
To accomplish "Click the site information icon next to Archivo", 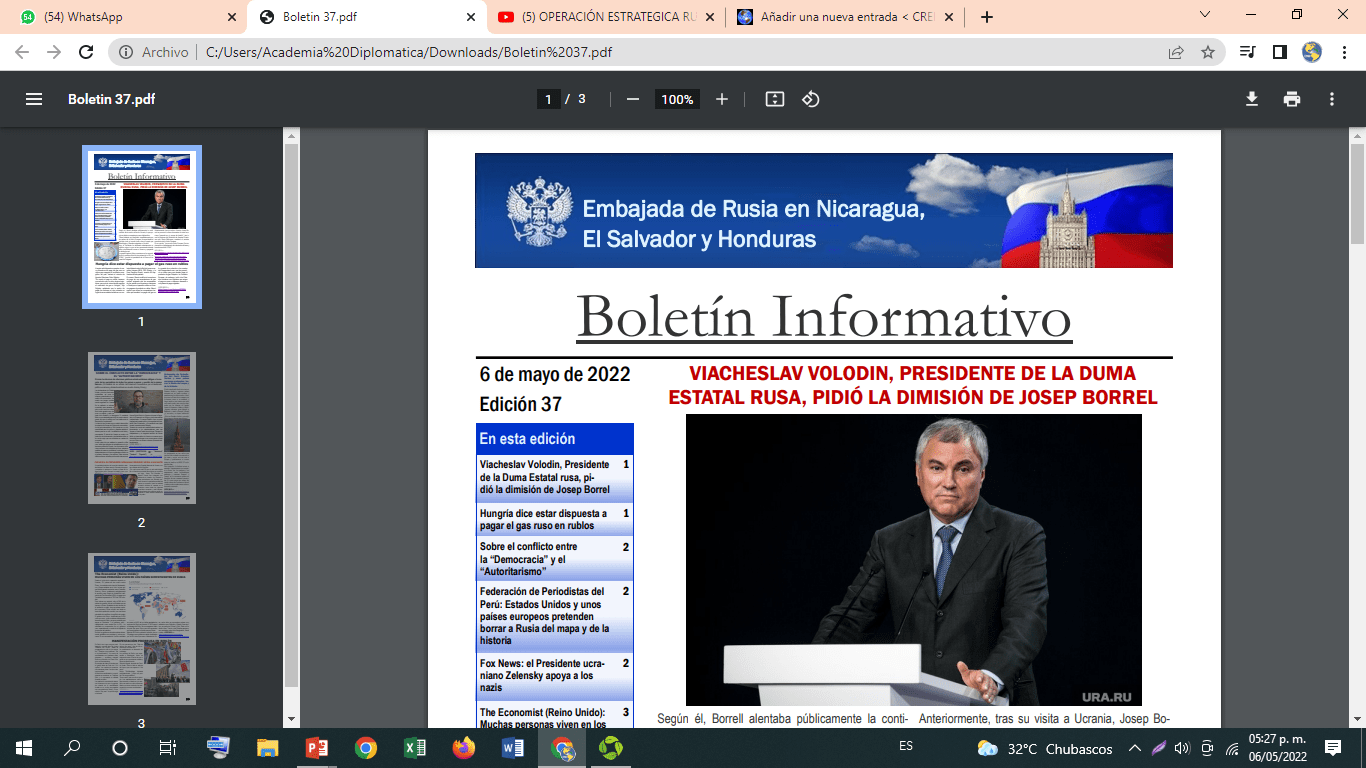I will point(126,52).
